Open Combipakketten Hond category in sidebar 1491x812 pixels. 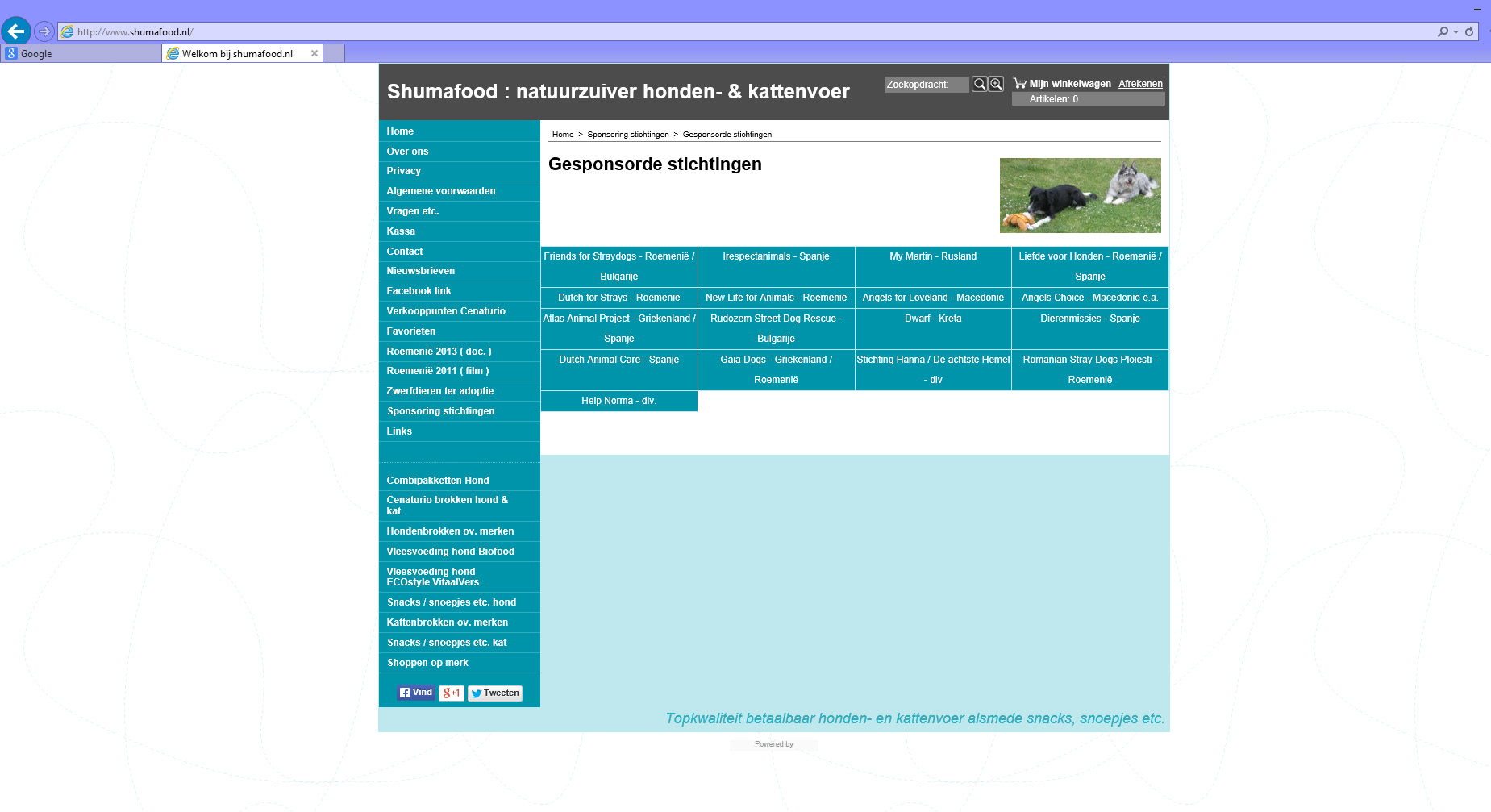tap(437, 481)
